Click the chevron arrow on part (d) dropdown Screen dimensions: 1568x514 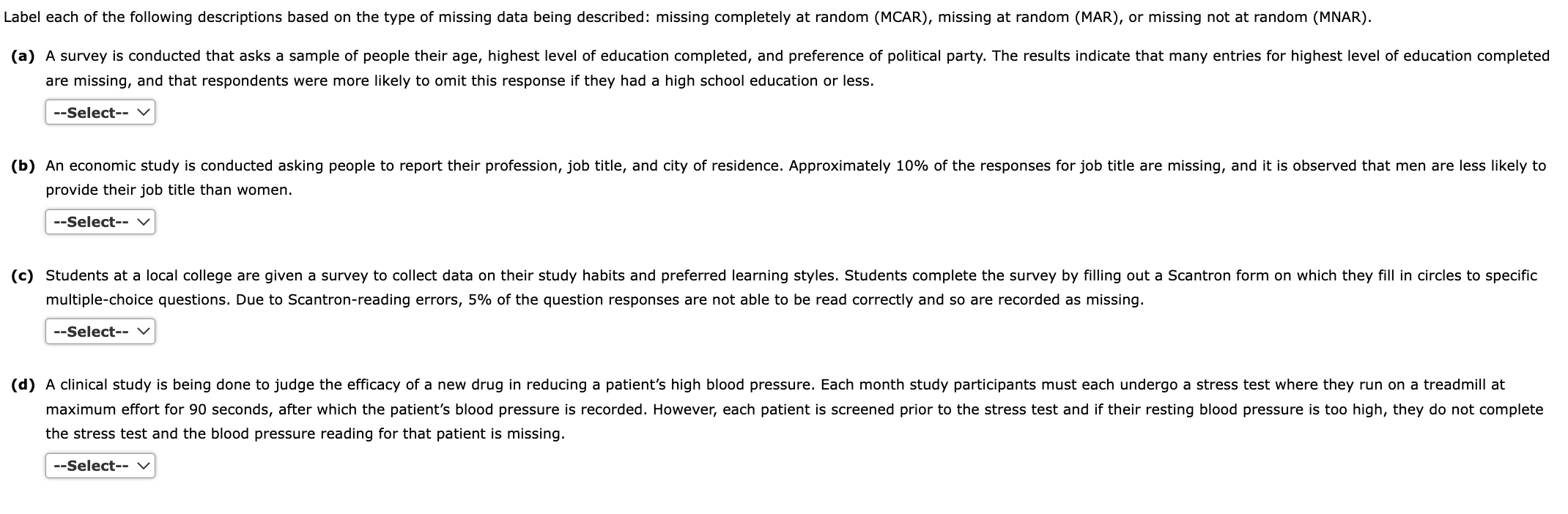144,465
